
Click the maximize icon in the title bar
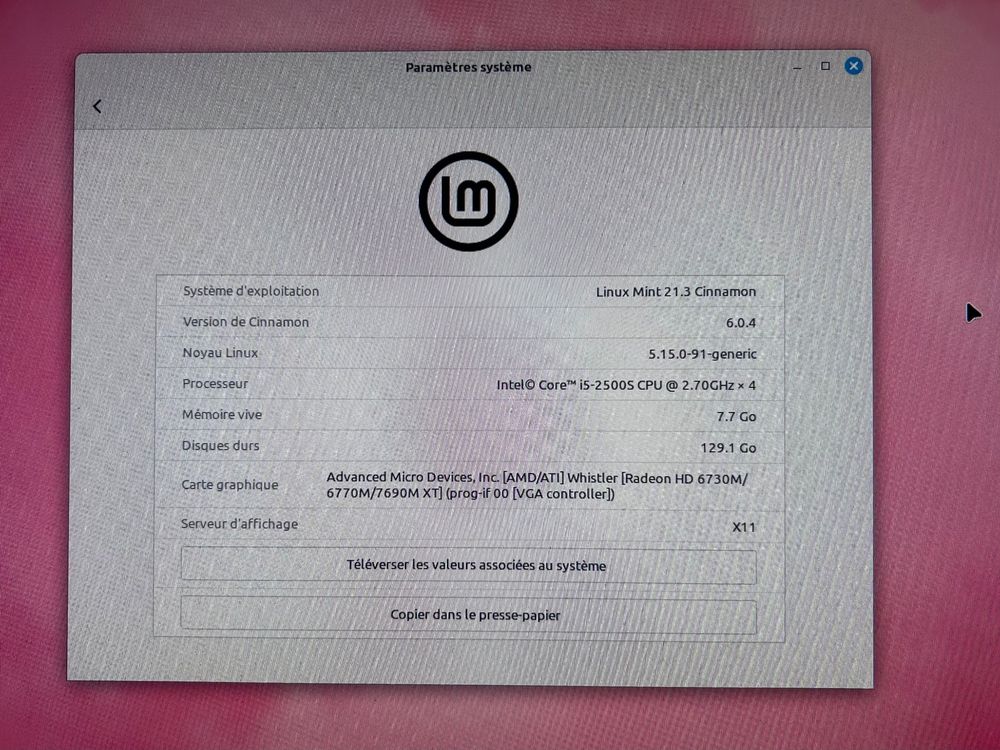824,66
